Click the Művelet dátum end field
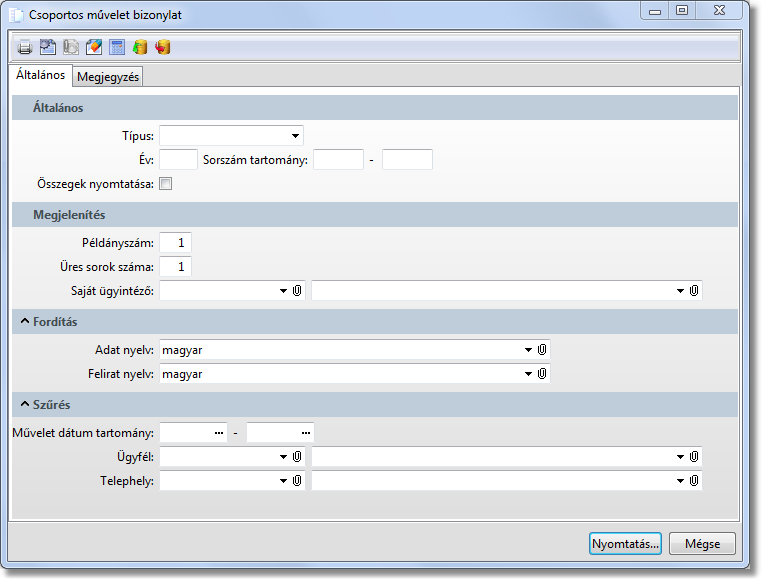This screenshot has height=581, width=762. (x=280, y=432)
